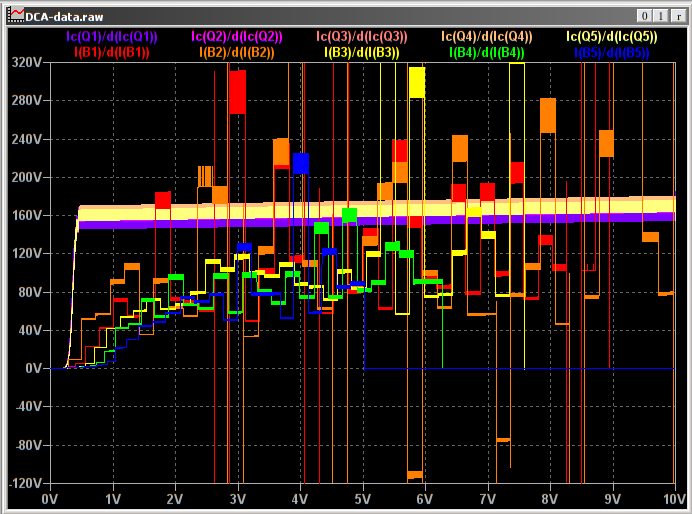Select the I(B5)/d(I(B5)) trace label

[612, 53]
